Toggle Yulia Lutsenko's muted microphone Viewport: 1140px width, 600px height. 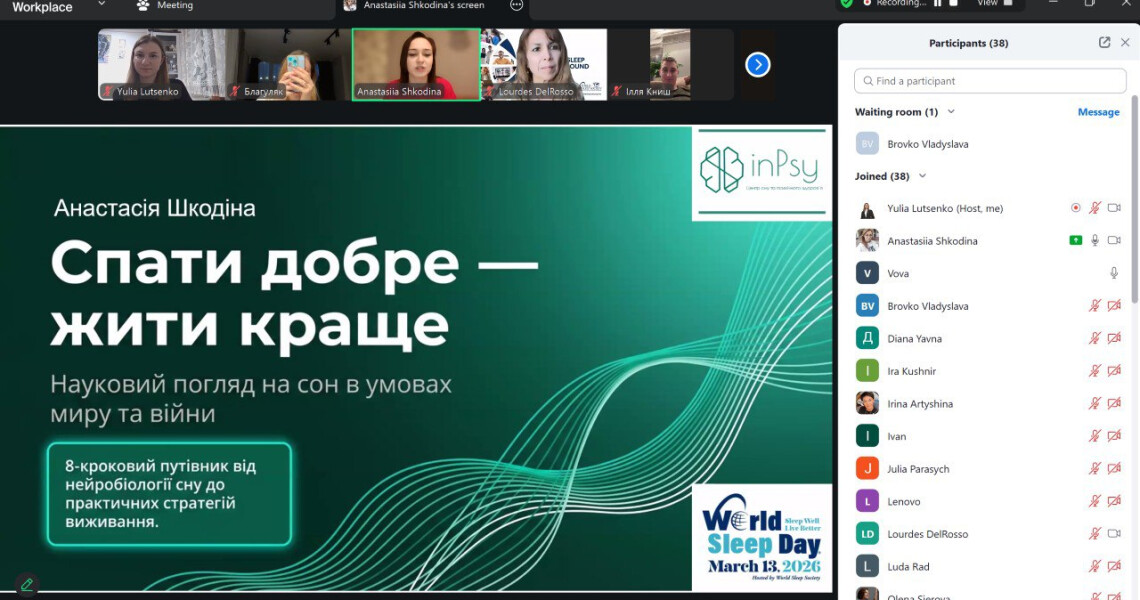click(x=1095, y=208)
